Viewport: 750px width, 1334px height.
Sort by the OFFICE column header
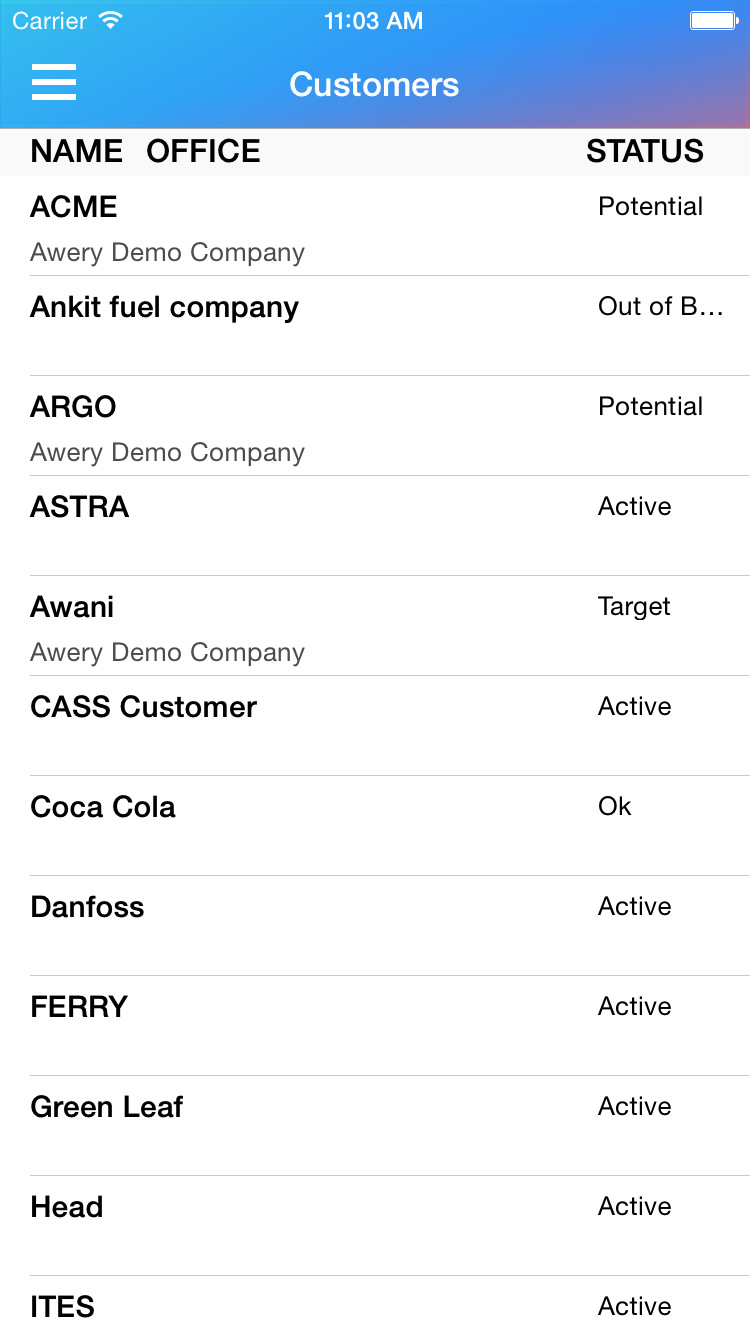click(203, 151)
